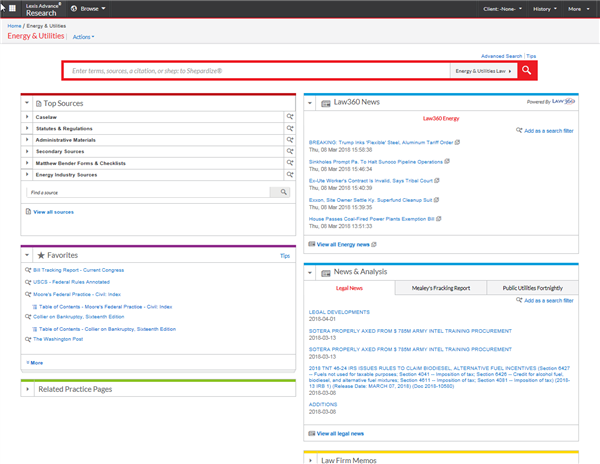Viewport: 600px width, 464px height.
Task: Click external link icon after Sinkholes headline
Action: pyautogui.click(x=447, y=161)
